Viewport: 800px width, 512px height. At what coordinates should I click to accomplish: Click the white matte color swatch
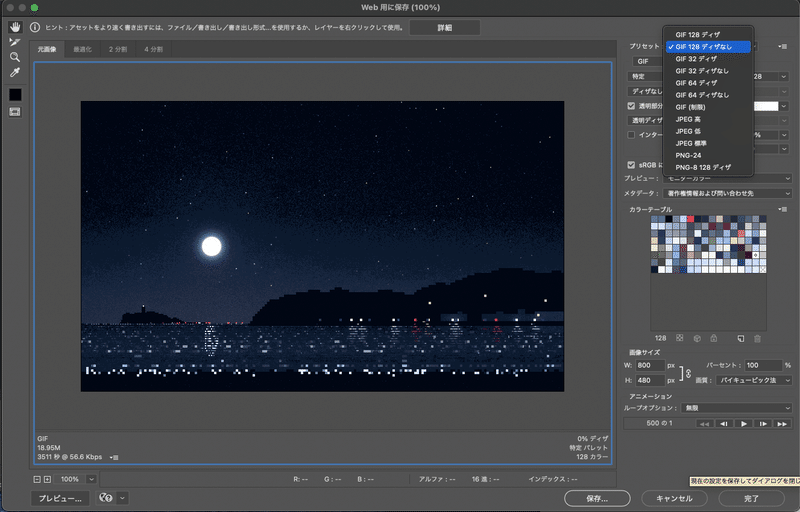tap(766, 106)
